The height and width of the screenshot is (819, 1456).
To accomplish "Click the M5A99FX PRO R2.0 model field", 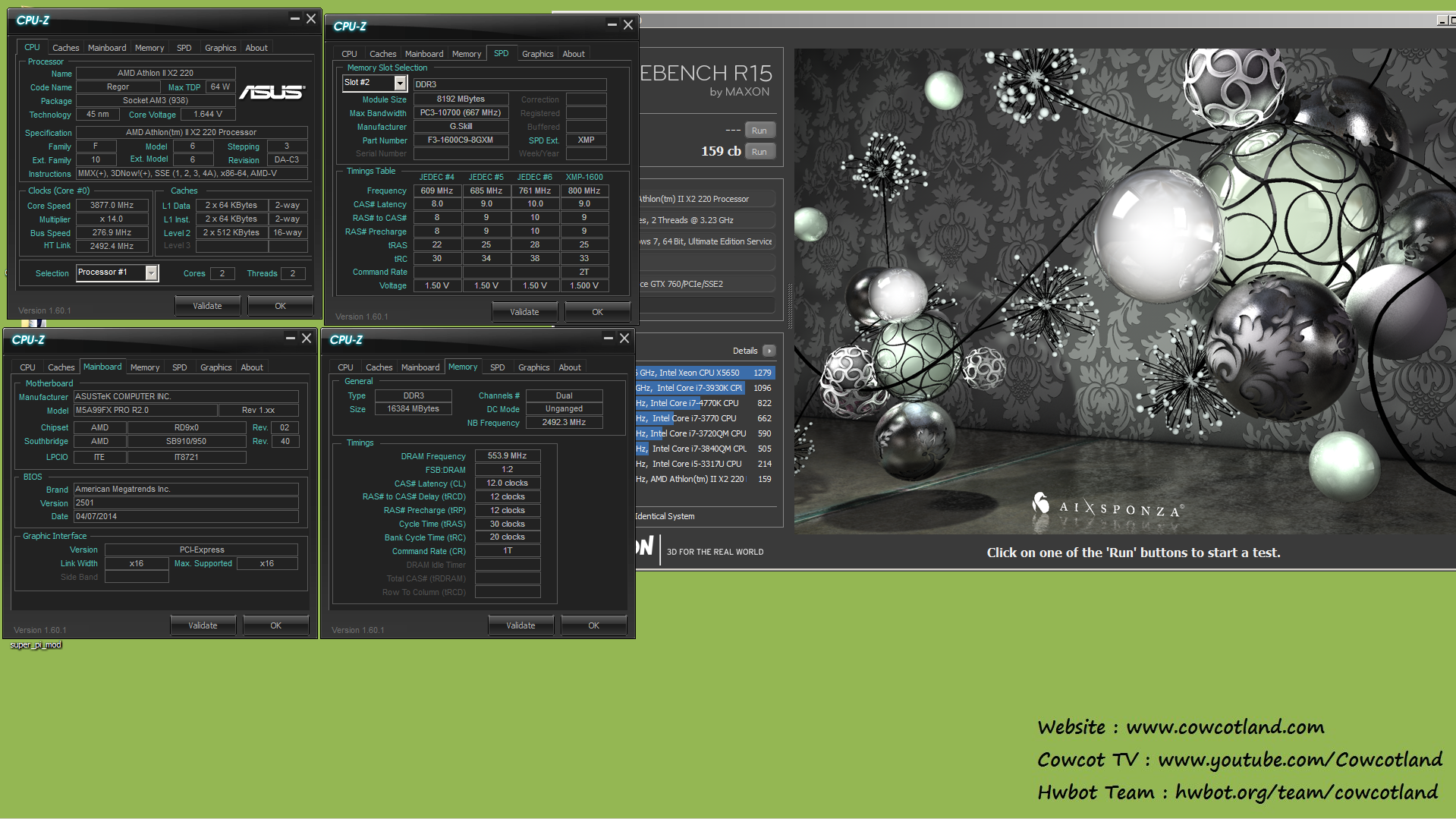I will pos(146,411).
